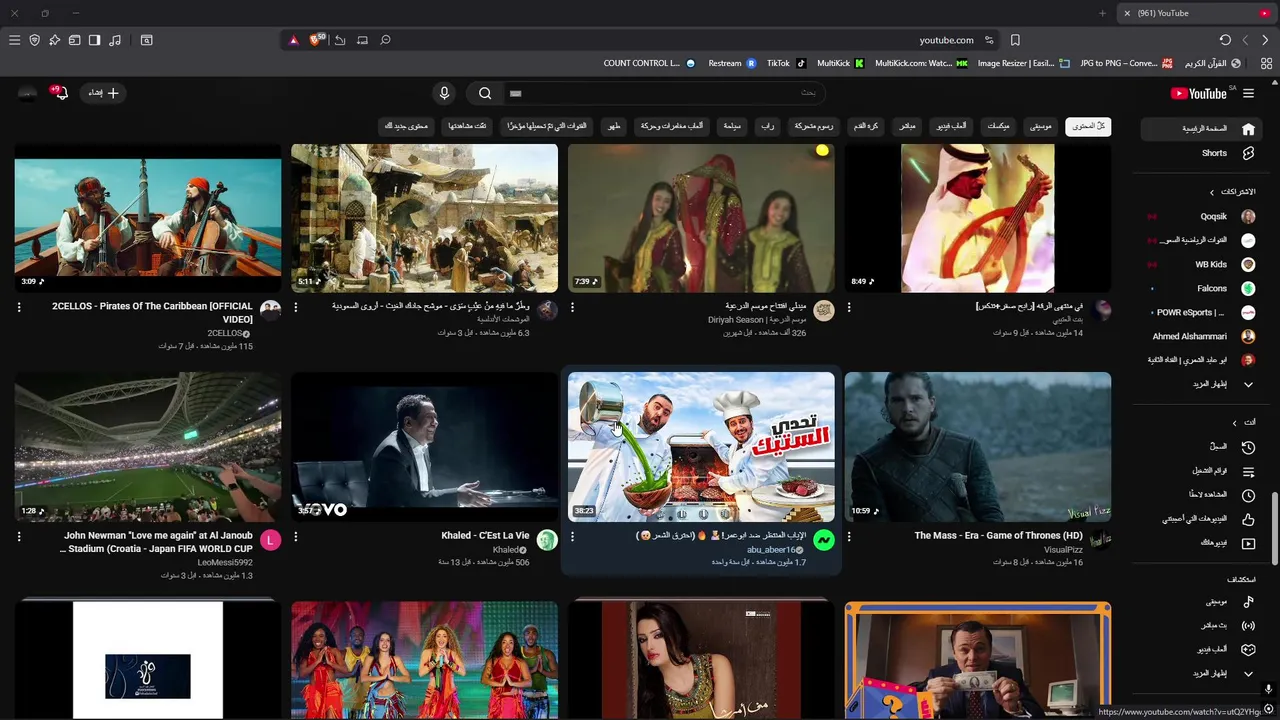Select the Live filter chip
This screenshot has width=1280, height=720.
click(907, 126)
